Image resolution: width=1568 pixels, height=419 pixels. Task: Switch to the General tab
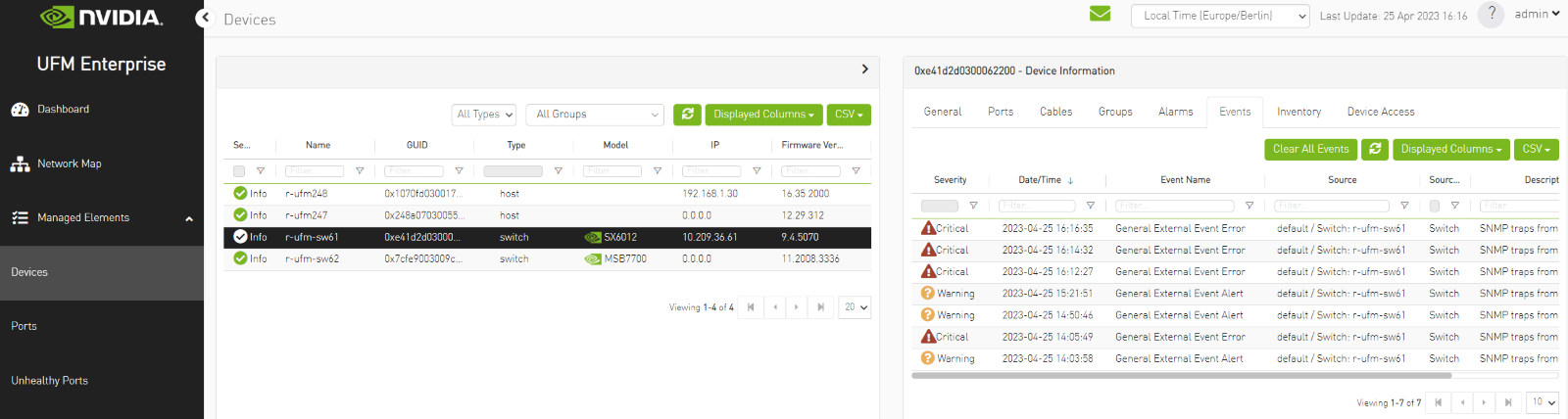point(943,112)
